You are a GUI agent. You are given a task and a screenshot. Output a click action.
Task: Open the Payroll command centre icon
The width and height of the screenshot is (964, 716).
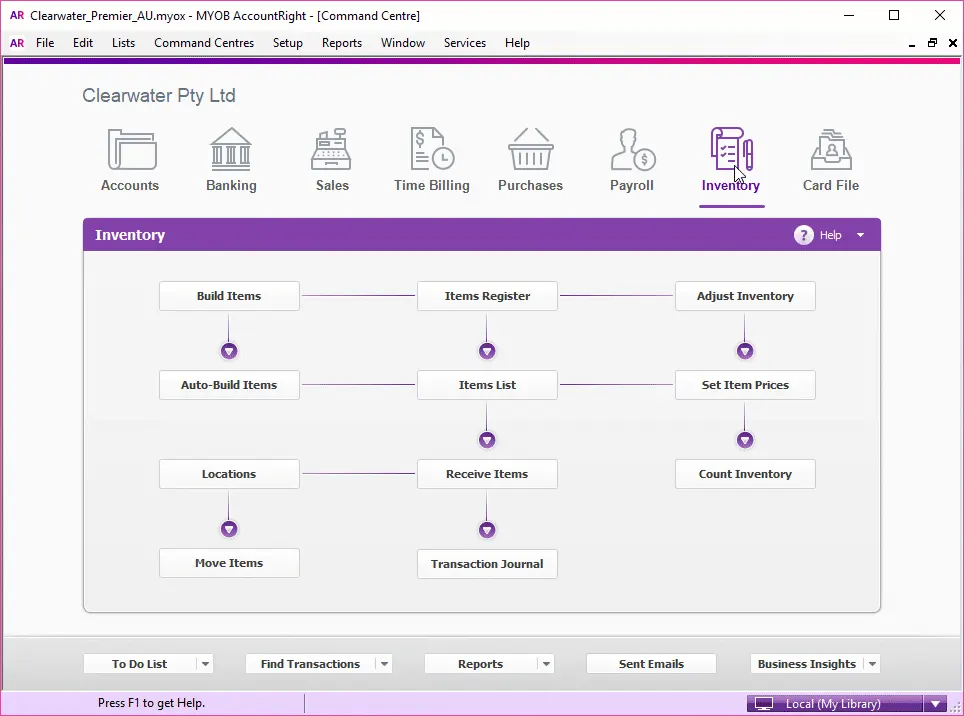click(633, 149)
